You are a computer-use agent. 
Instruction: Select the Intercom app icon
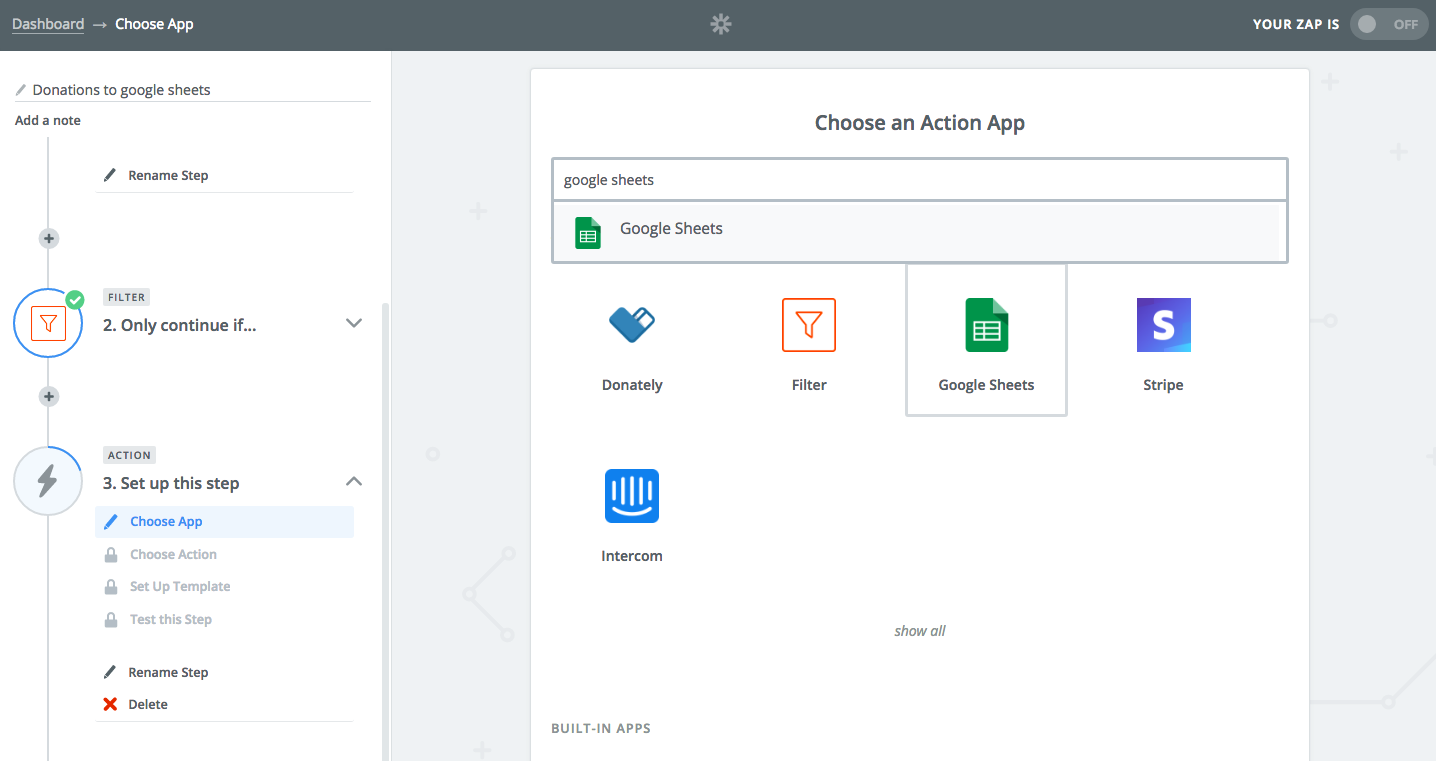coord(632,496)
